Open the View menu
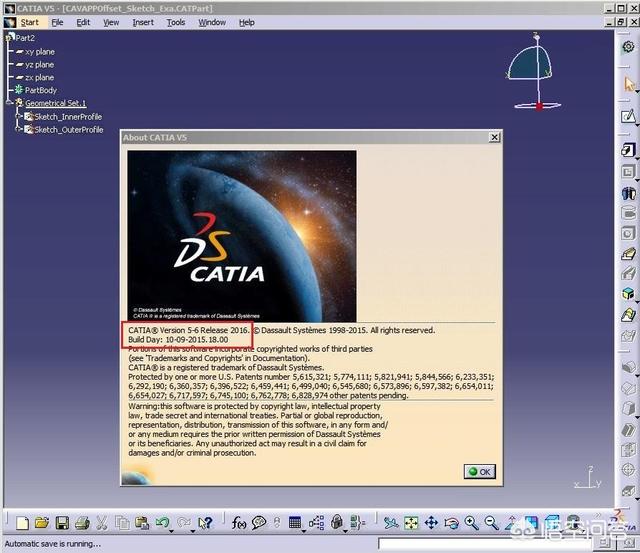This screenshot has height=553, width=640. pyautogui.click(x=111, y=22)
